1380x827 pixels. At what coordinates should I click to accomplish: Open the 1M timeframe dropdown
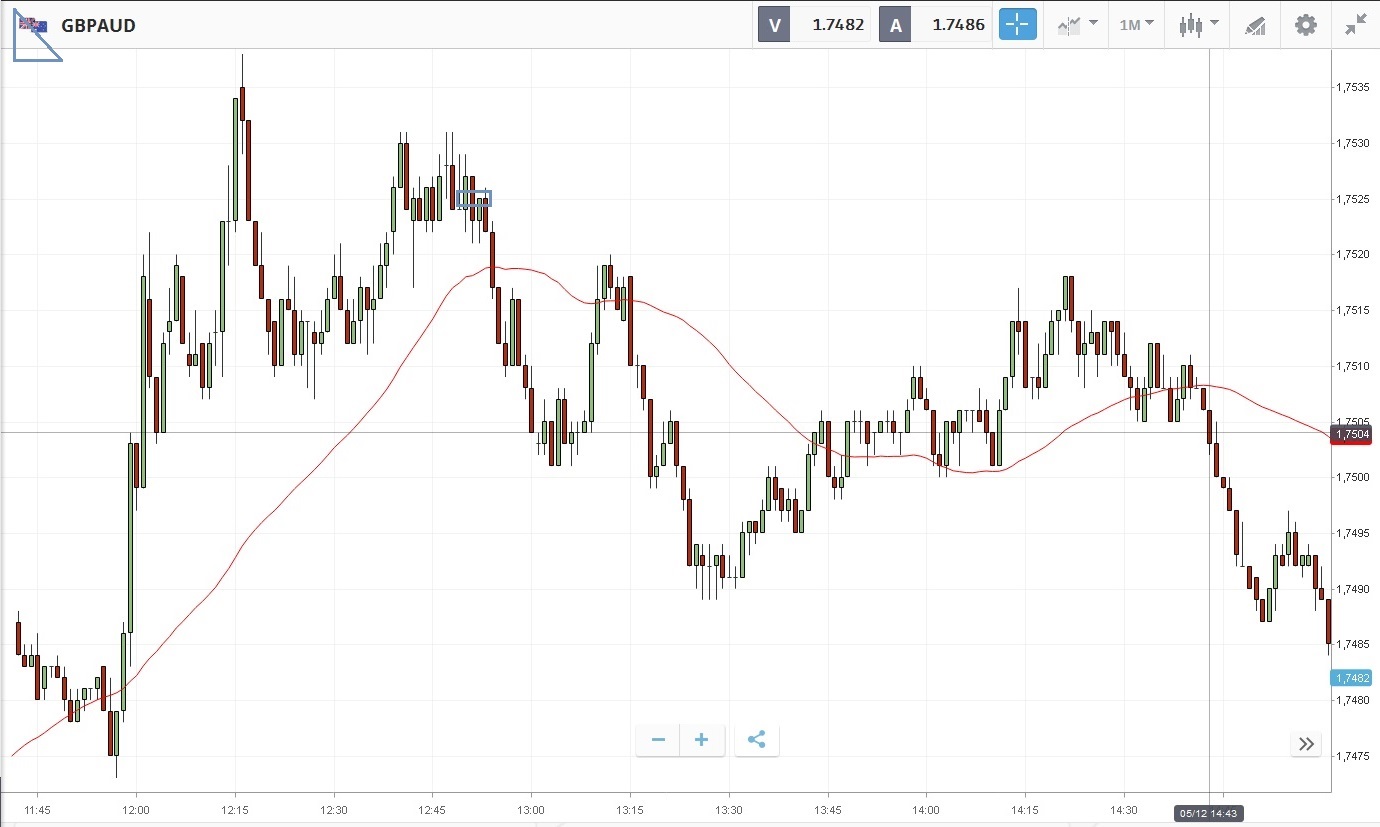(1135, 25)
